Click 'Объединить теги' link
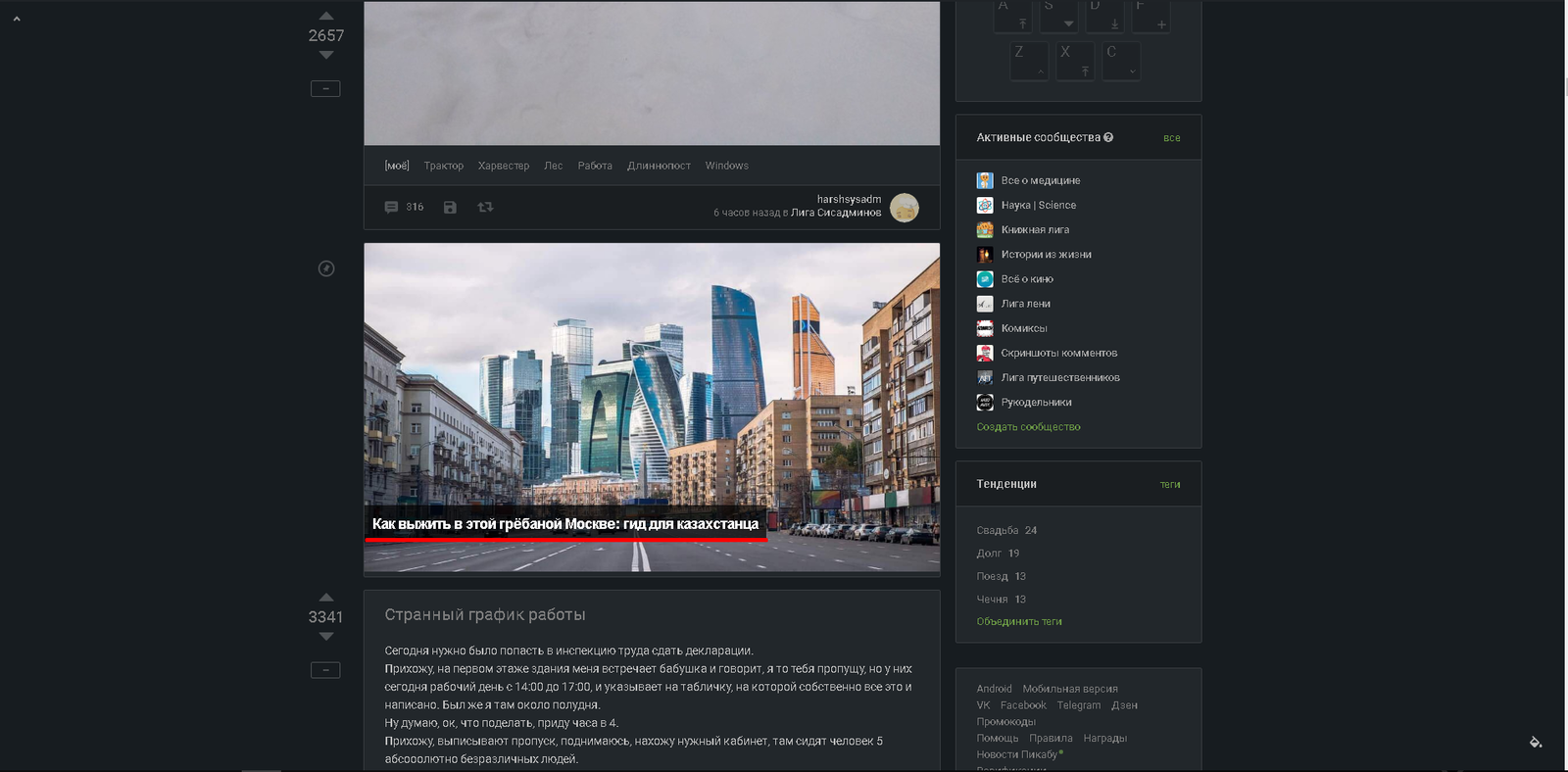The width and height of the screenshot is (1568, 772). pyautogui.click(x=1019, y=621)
